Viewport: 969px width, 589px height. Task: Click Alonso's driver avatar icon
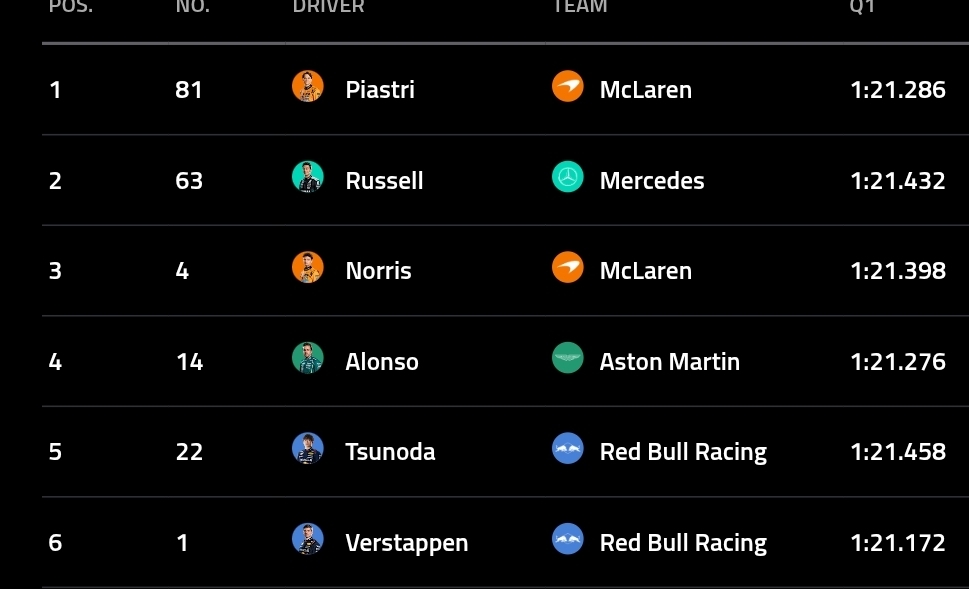(308, 359)
